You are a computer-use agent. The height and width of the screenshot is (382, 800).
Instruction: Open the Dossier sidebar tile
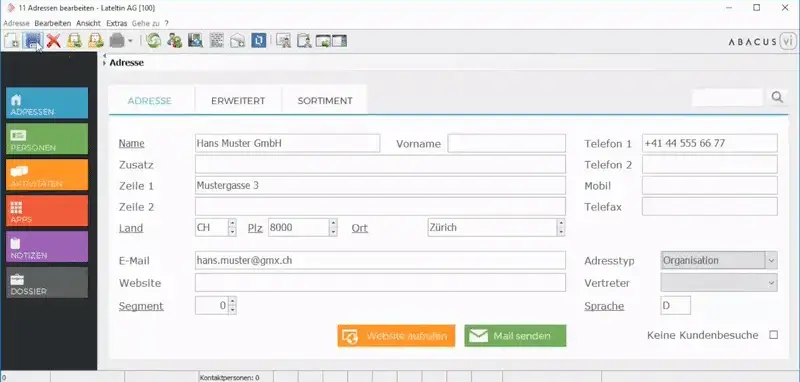coord(47,283)
